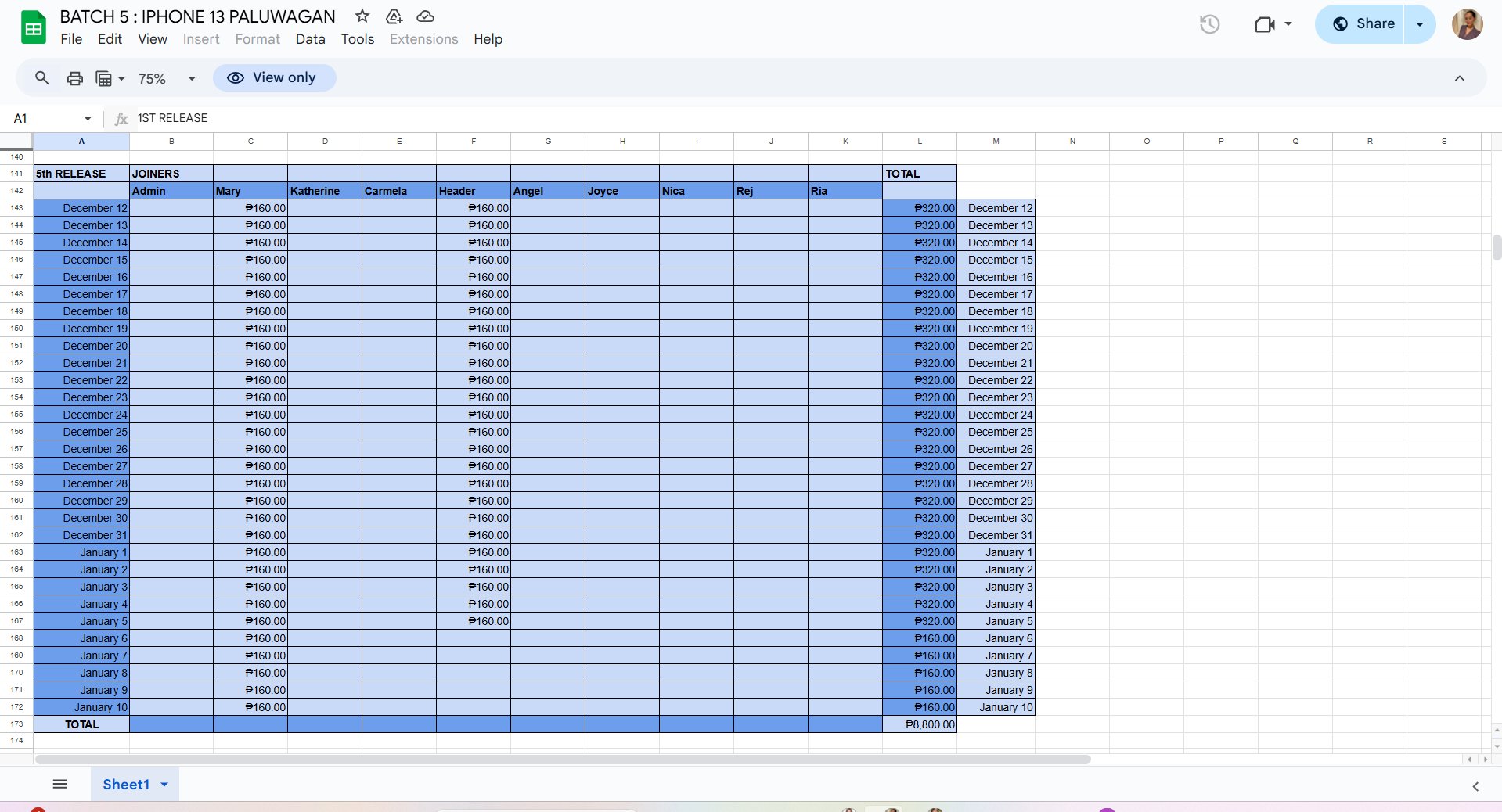Click the Carmela header cell

coord(399,191)
